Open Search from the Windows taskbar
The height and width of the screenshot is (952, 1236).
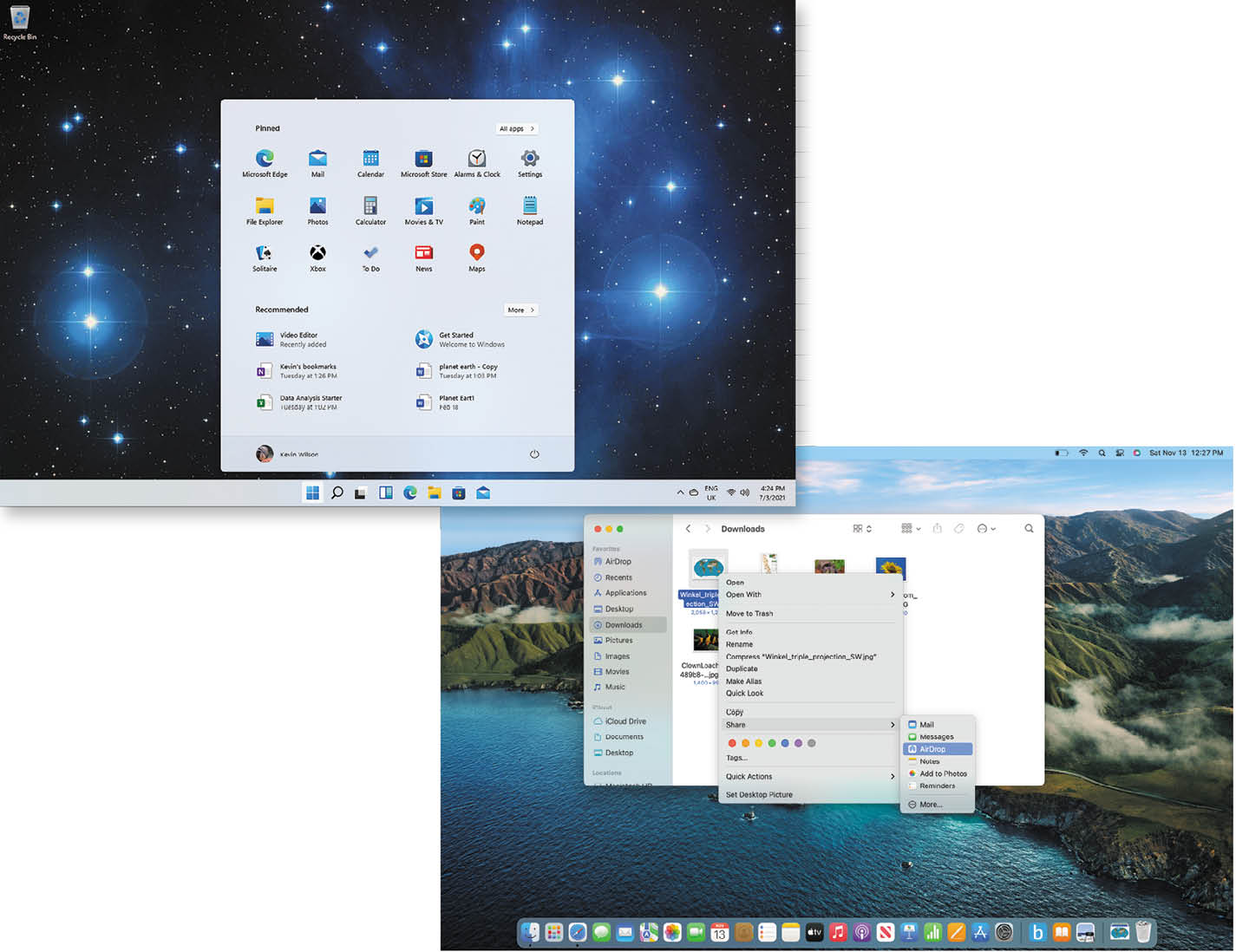[x=337, y=492]
